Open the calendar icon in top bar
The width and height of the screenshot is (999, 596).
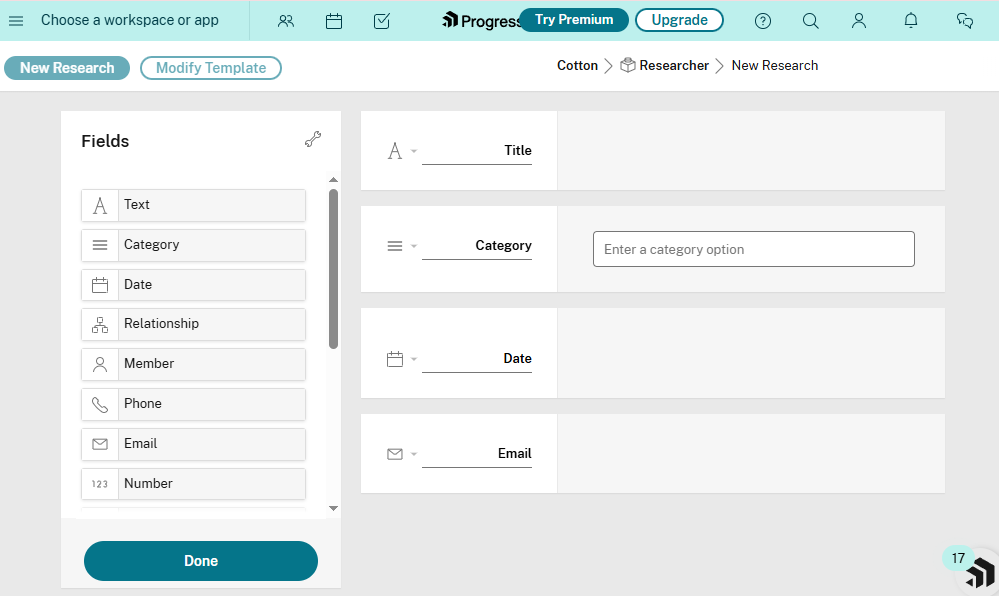334,21
